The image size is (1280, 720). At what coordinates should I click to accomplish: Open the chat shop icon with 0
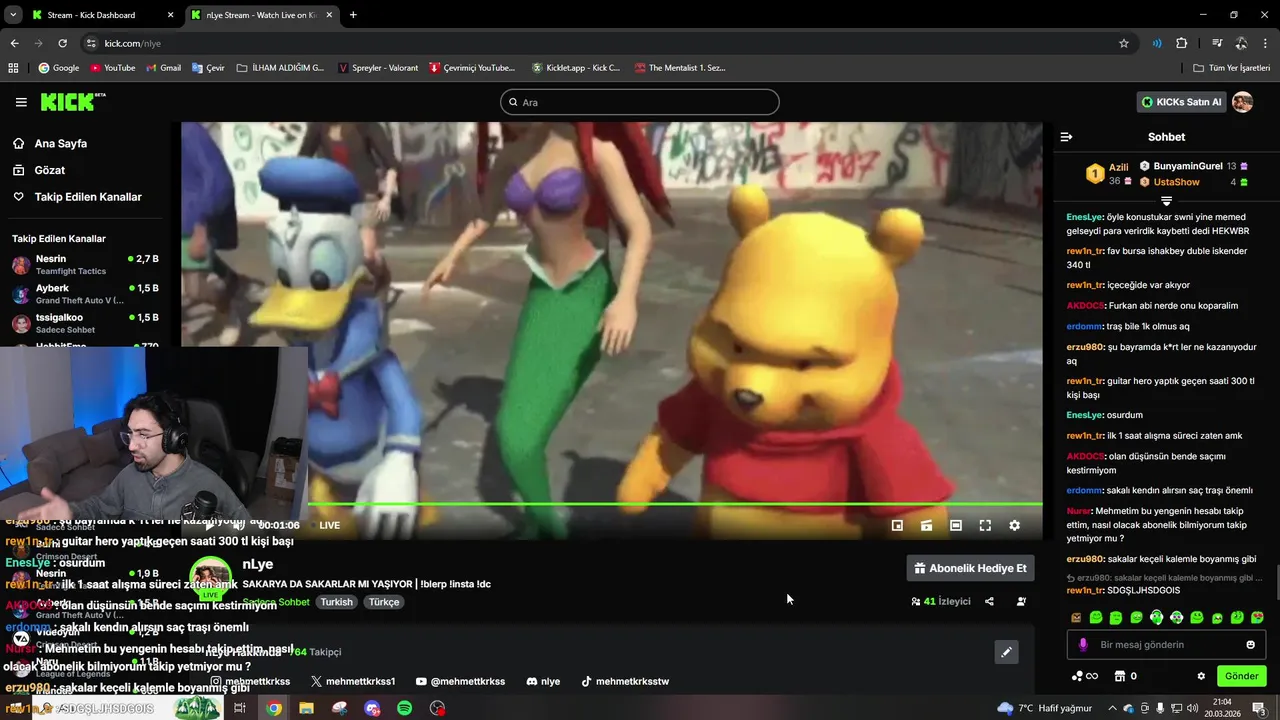coord(1125,676)
